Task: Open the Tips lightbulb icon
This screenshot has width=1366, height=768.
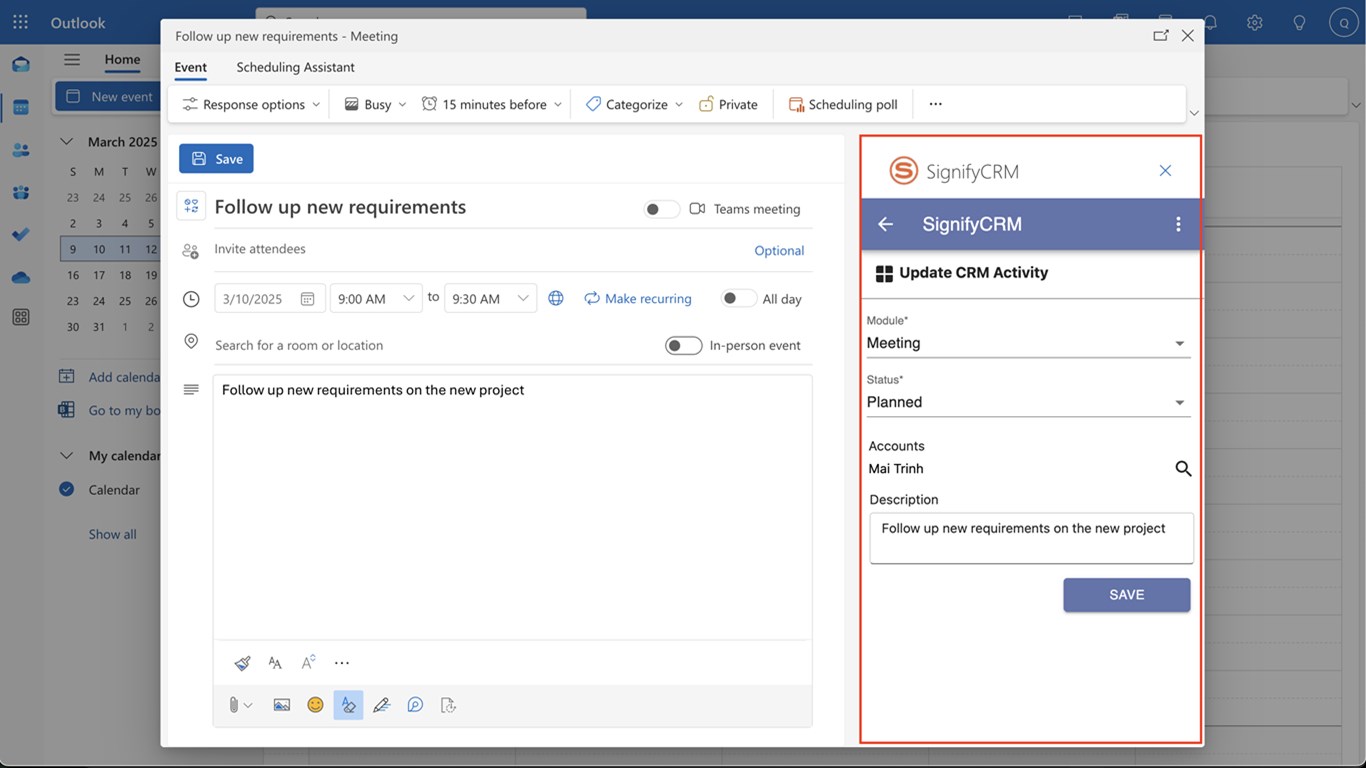Action: click(x=1299, y=22)
